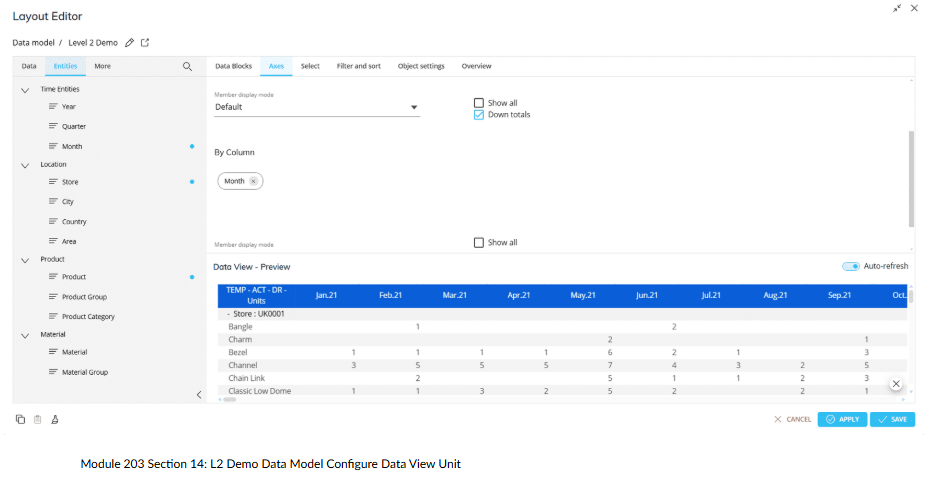Click the Product Group entity list icon
Screen dimensions: 937x478
[53, 296]
